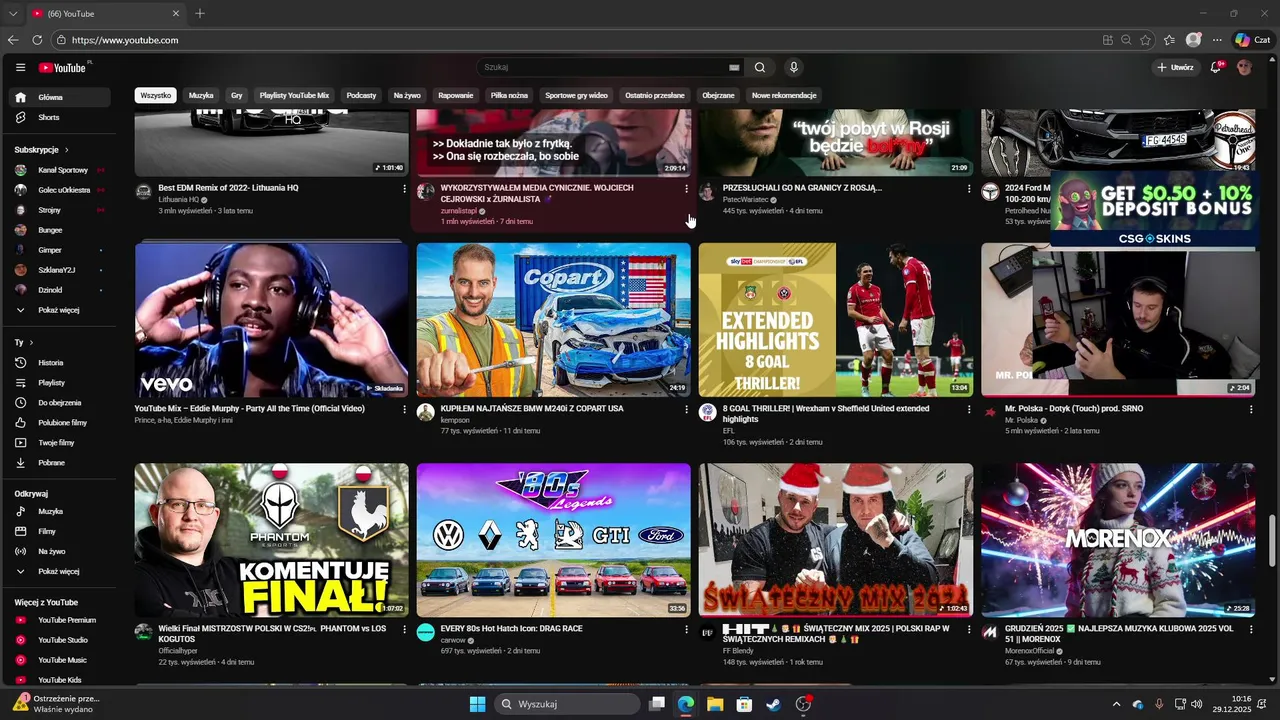Viewport: 1280px width, 720px height.
Task: Open Golec uOrkiestra subscription
Action: coord(62,190)
